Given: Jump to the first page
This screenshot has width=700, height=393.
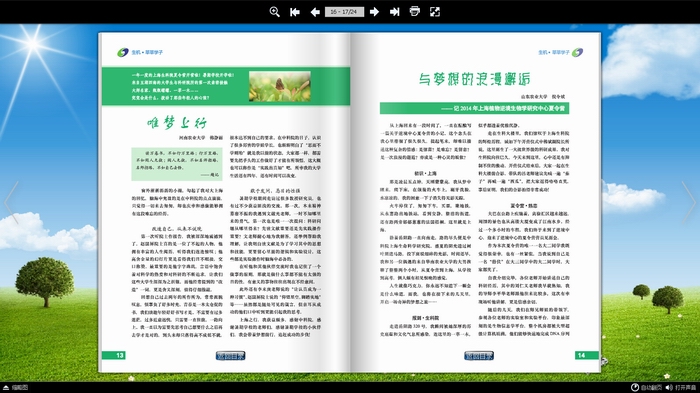Looking at the screenshot, I should point(295,12).
